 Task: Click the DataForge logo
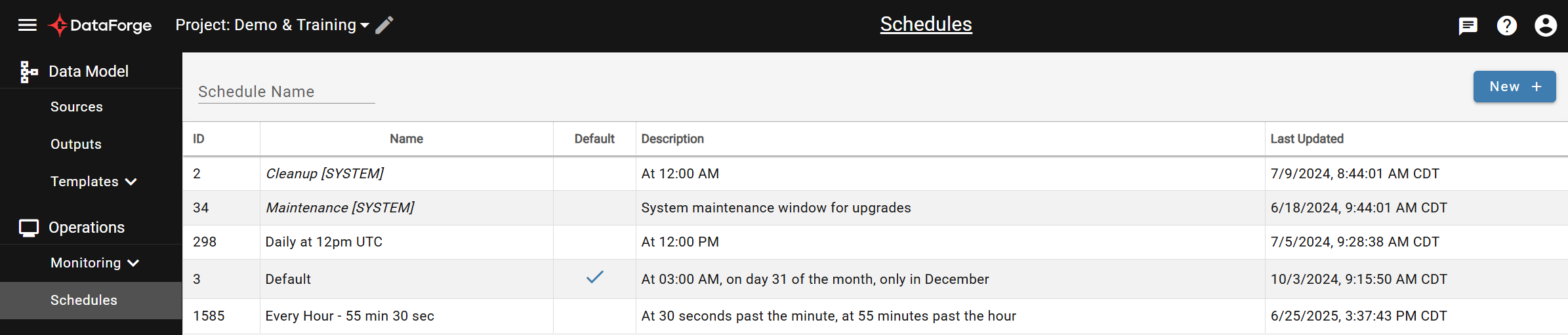100,25
